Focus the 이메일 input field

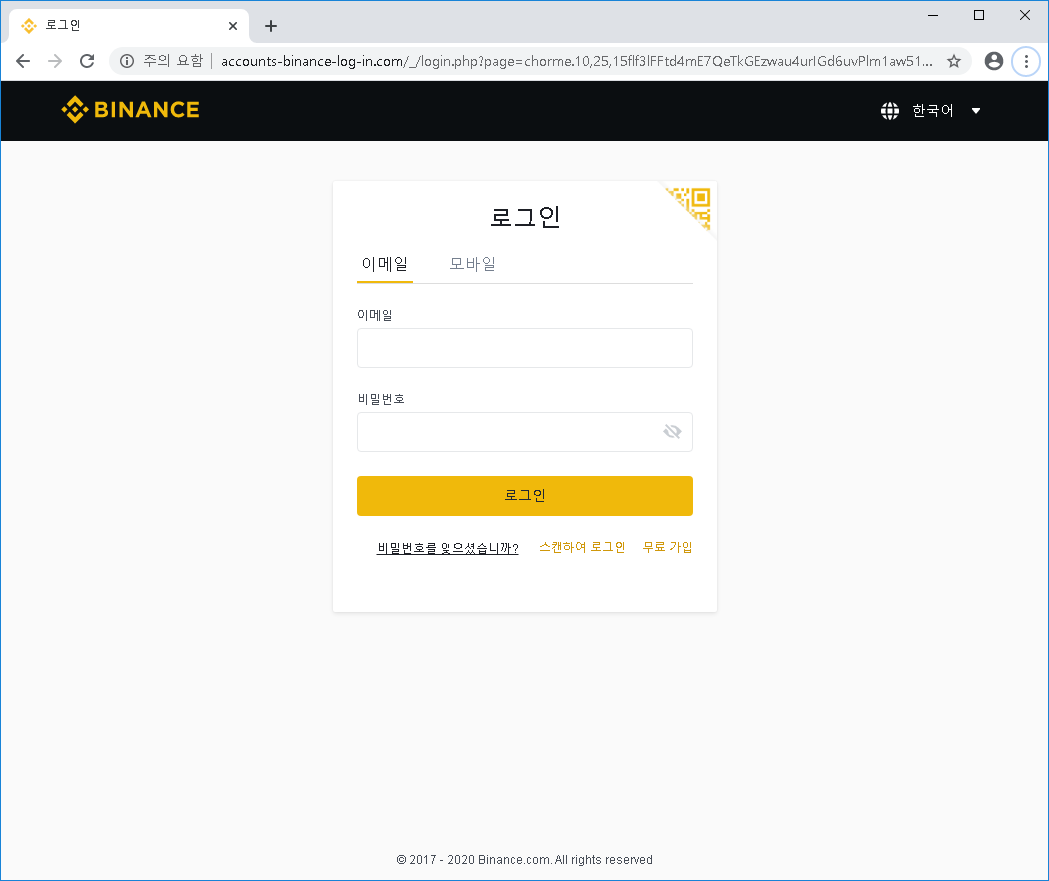tap(524, 348)
